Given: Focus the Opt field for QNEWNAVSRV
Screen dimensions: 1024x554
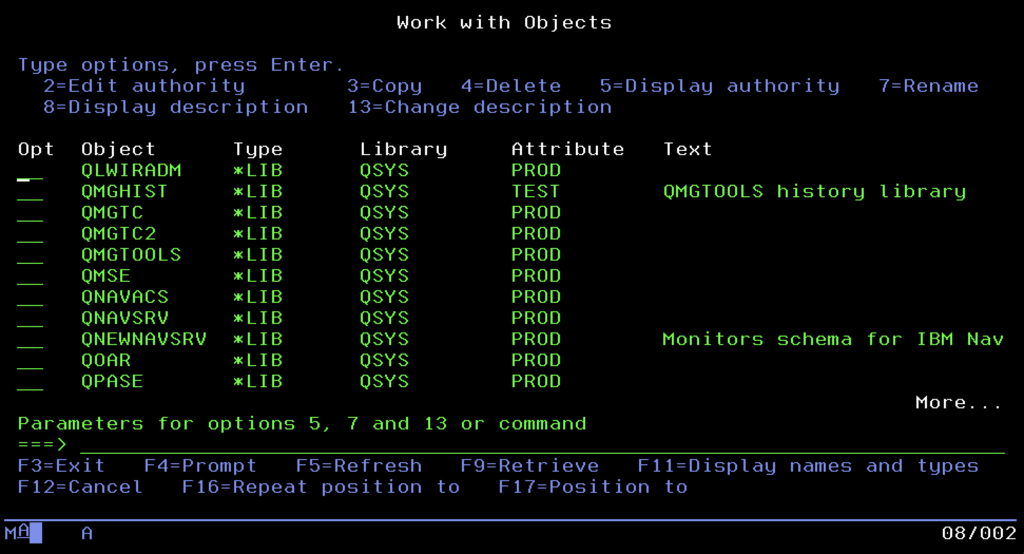Looking at the screenshot, I should 30,340.
